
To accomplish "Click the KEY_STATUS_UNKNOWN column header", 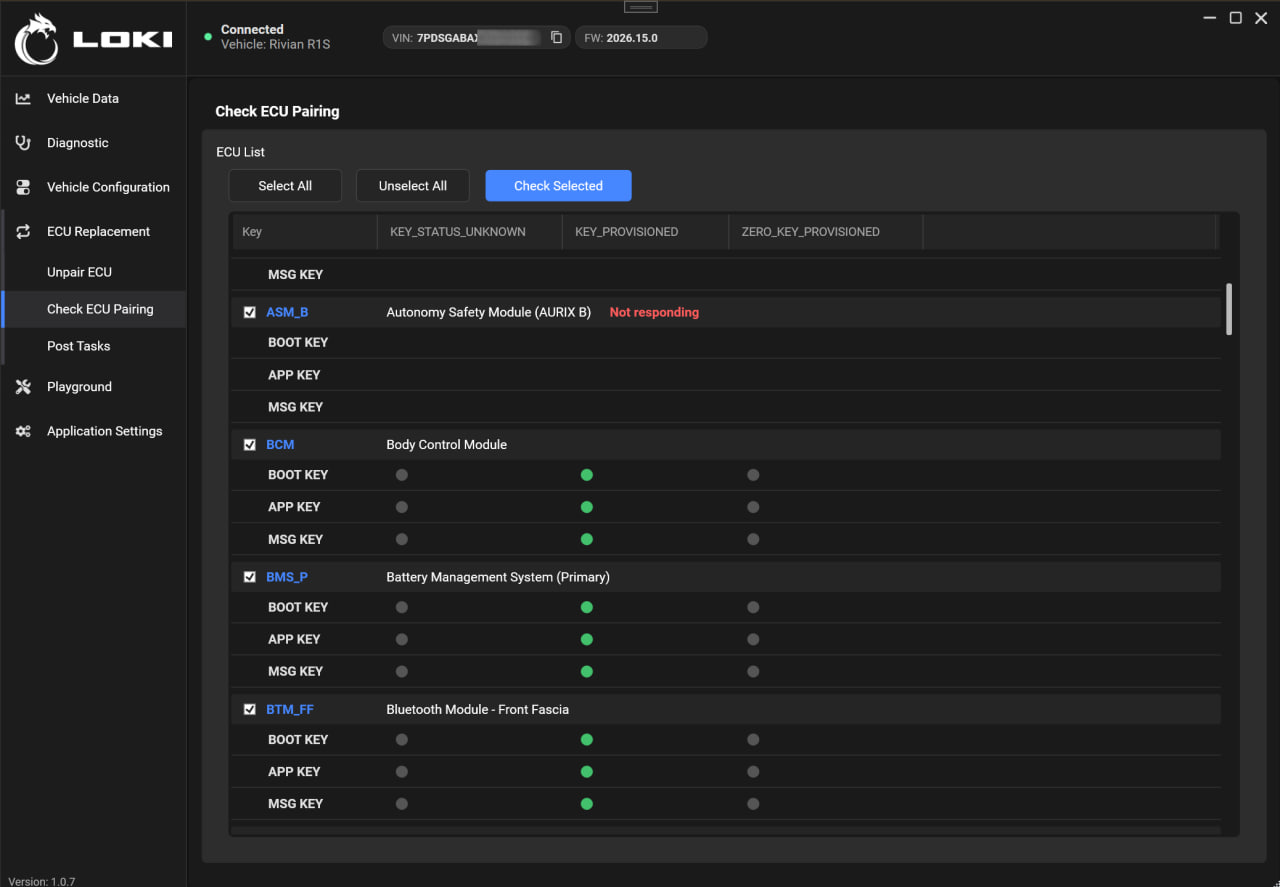I will [x=469, y=232].
